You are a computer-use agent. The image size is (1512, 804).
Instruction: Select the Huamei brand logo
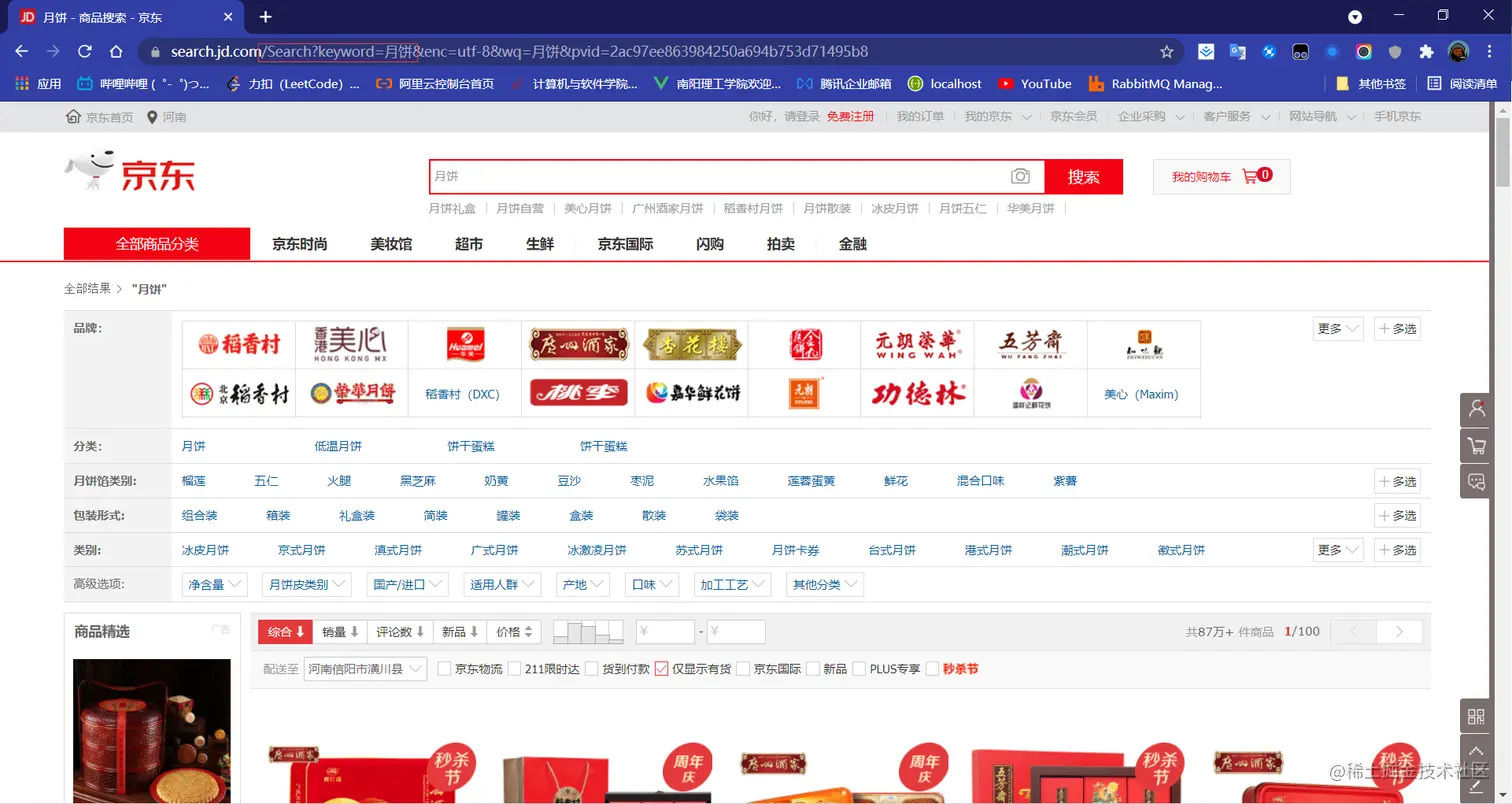click(465, 344)
